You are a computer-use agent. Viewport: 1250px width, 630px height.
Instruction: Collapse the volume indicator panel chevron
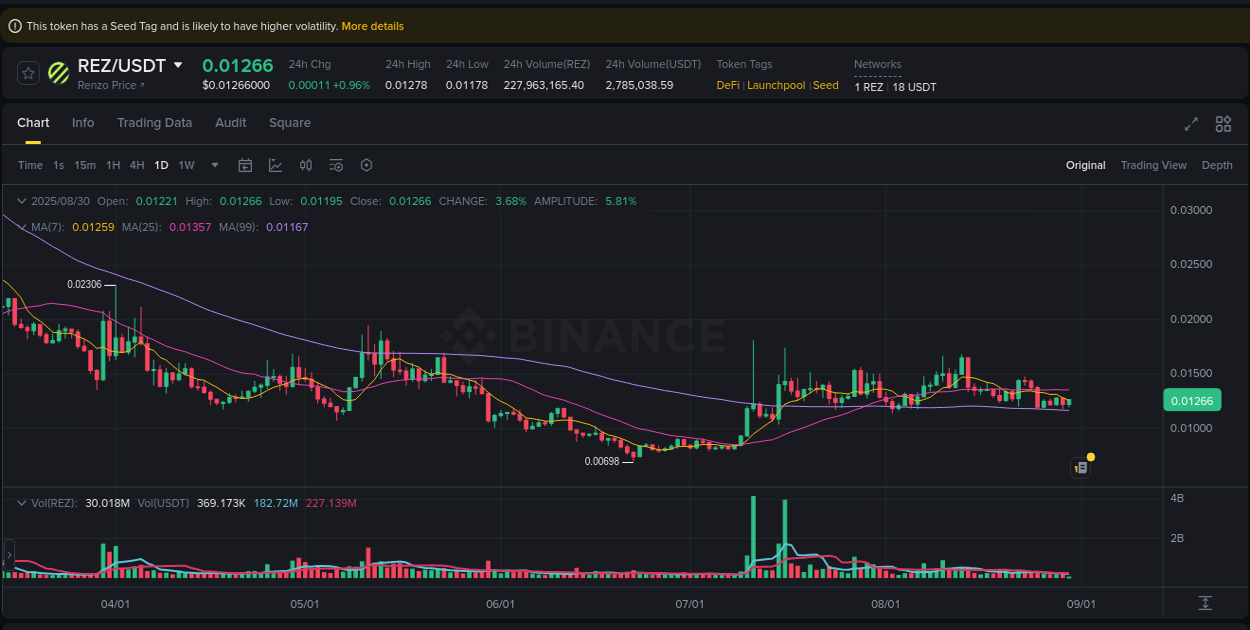20,503
